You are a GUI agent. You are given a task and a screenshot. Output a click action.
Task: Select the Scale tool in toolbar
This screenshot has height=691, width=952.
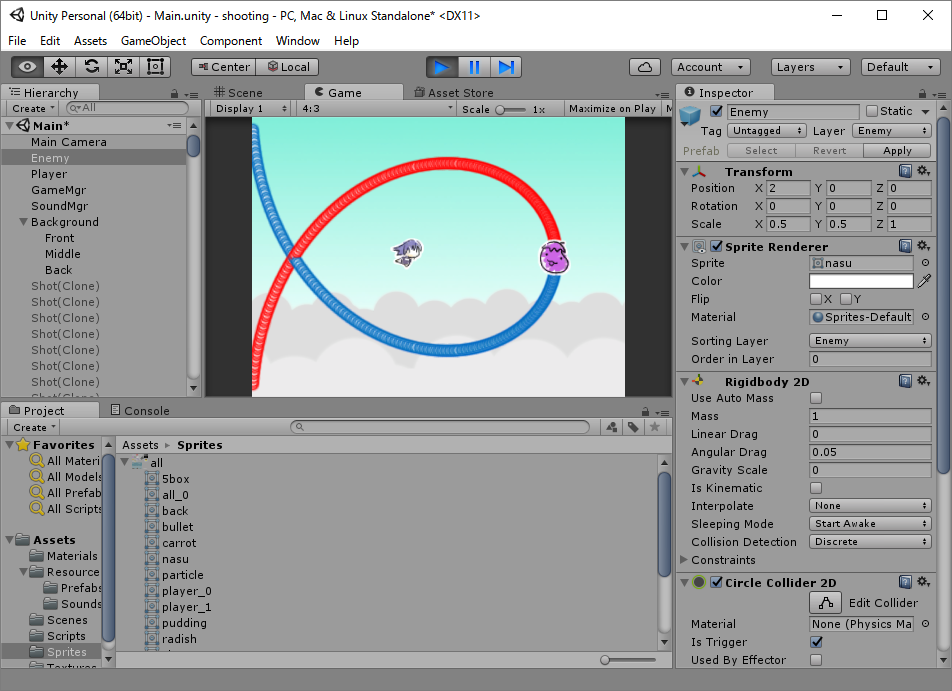point(123,67)
